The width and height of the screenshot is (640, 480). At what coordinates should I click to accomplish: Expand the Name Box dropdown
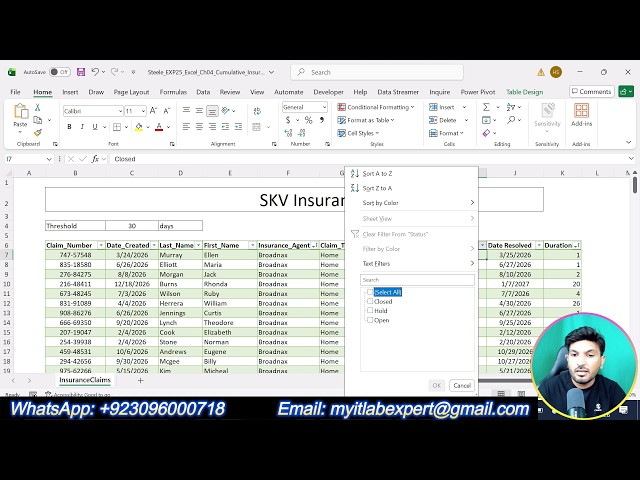(x=49, y=159)
